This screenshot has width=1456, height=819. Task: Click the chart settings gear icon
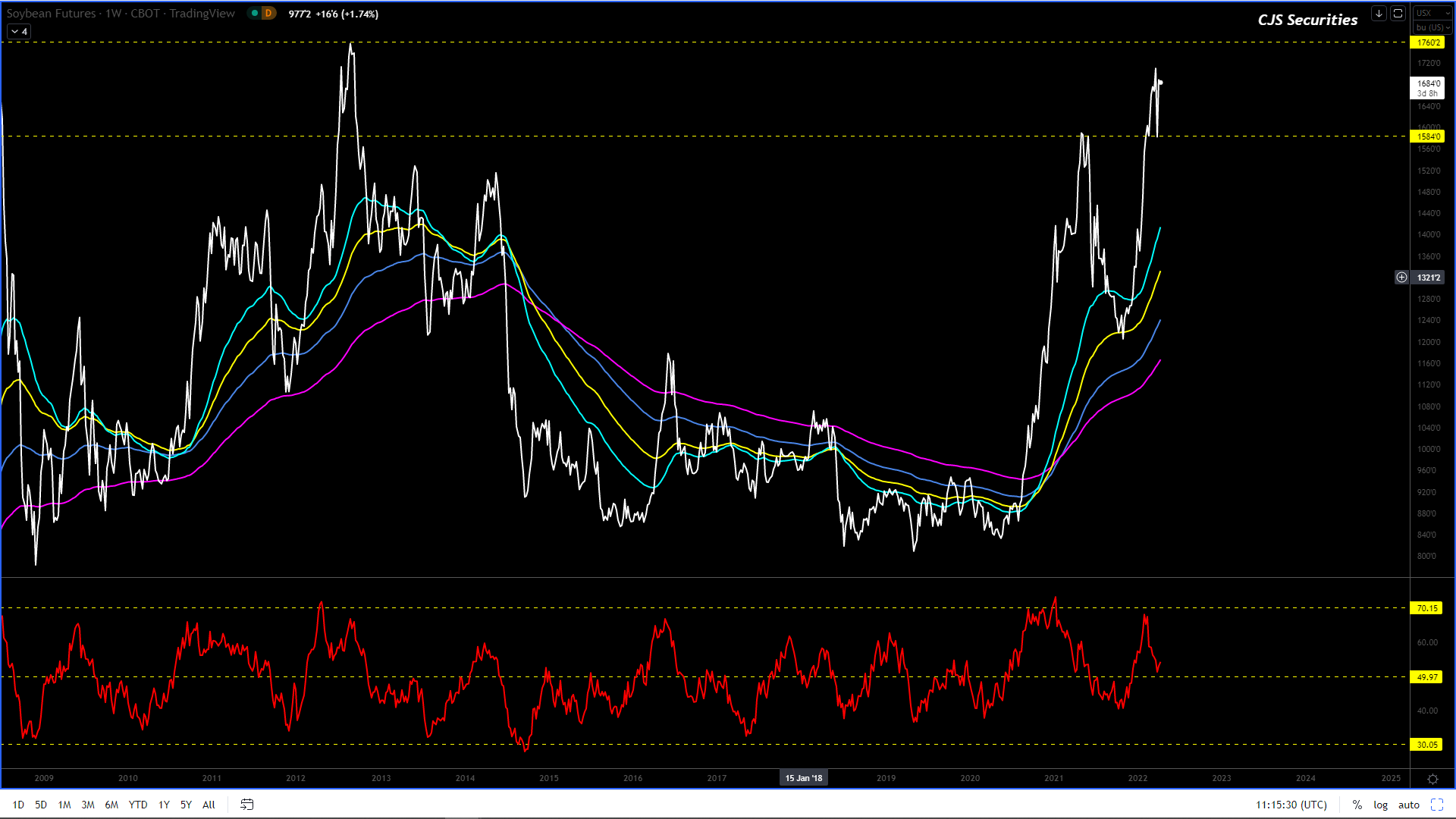1432,779
